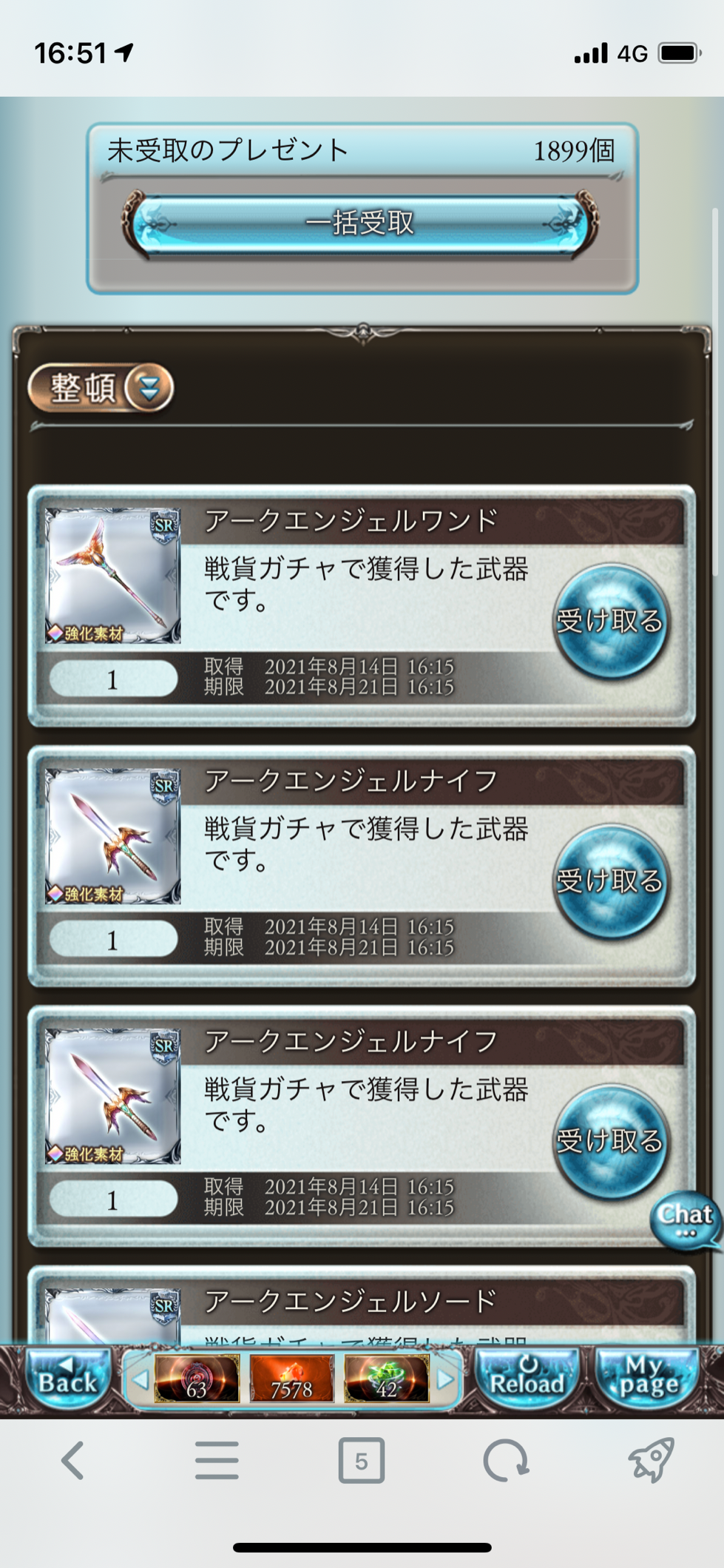This screenshot has height=1568, width=724.
Task: Tap the browser back chevron
Action: [x=72, y=1461]
